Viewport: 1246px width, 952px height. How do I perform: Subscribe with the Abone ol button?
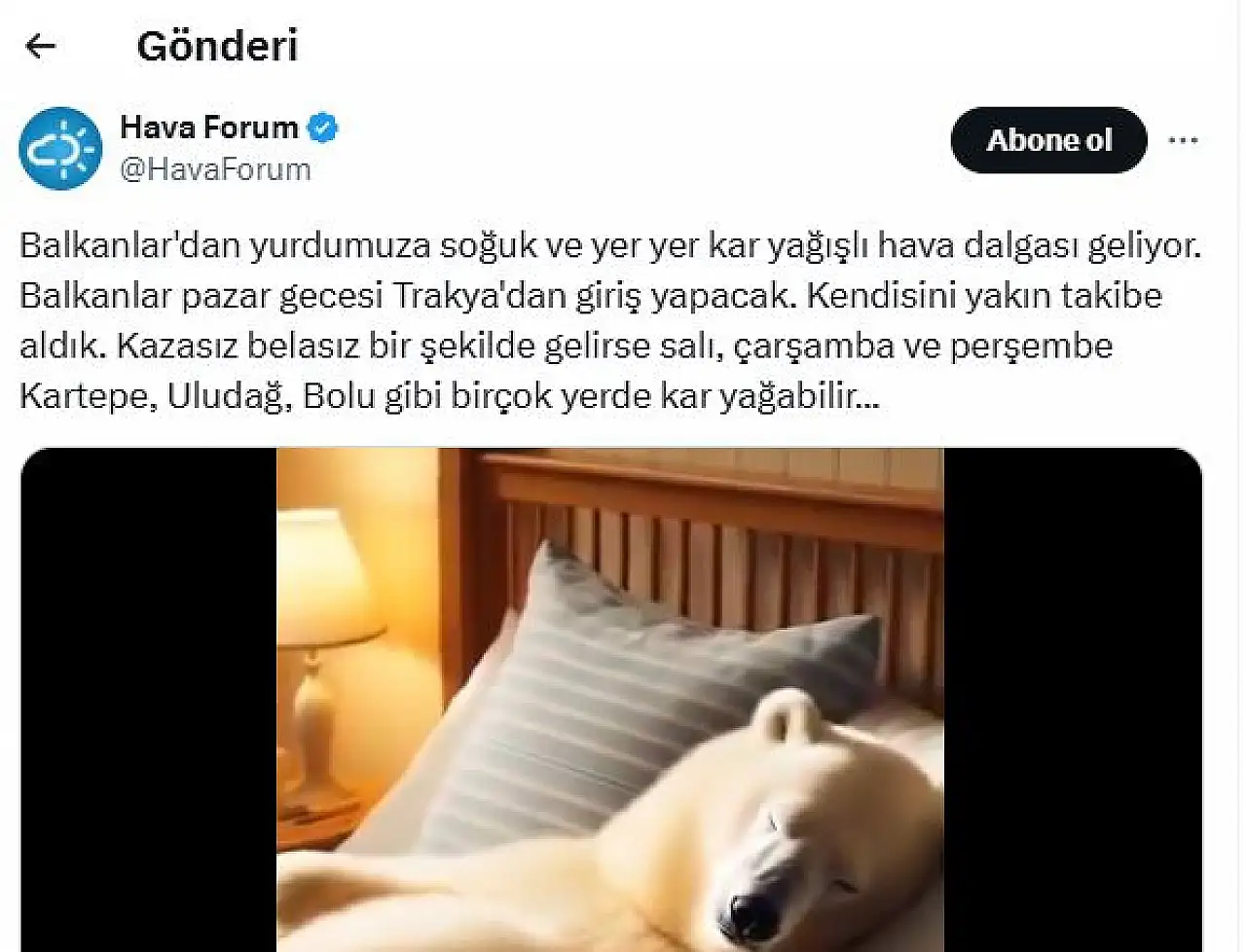[x=1048, y=140]
